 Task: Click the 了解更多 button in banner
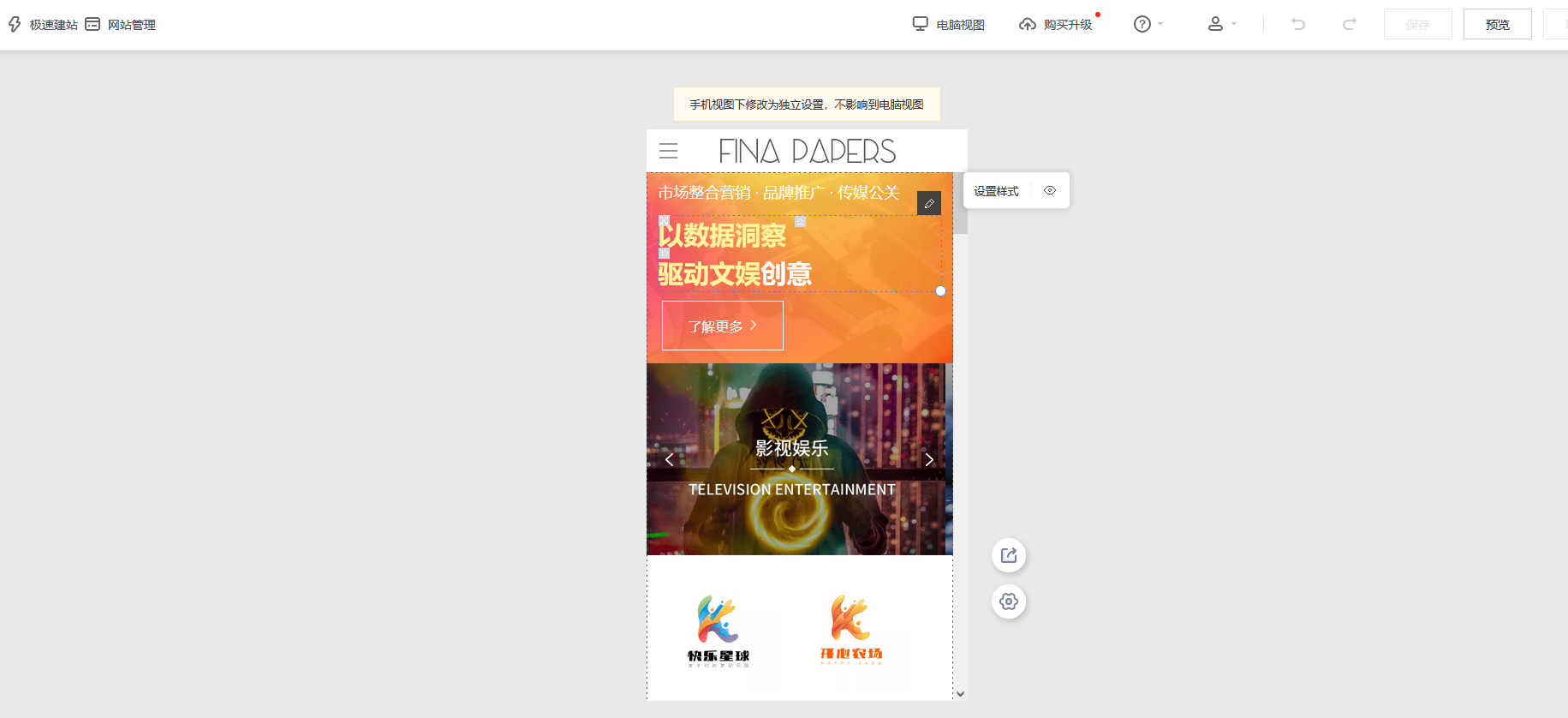pos(723,326)
